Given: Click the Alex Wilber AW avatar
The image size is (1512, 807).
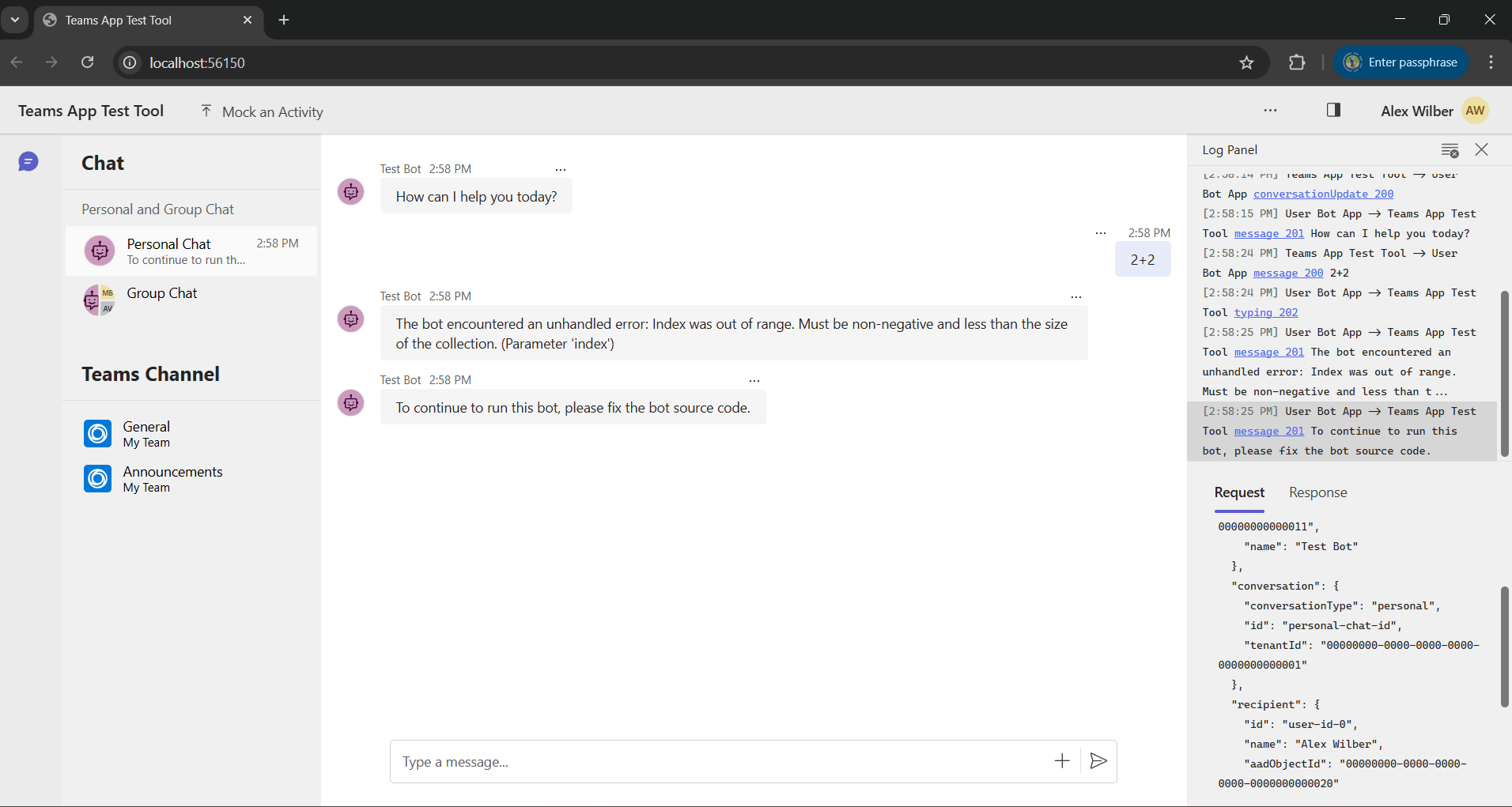Looking at the screenshot, I should 1475,111.
